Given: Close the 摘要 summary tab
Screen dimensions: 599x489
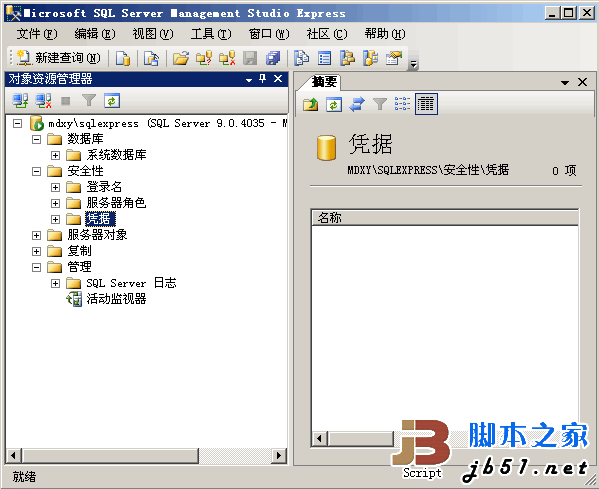Looking at the screenshot, I should 582,82.
